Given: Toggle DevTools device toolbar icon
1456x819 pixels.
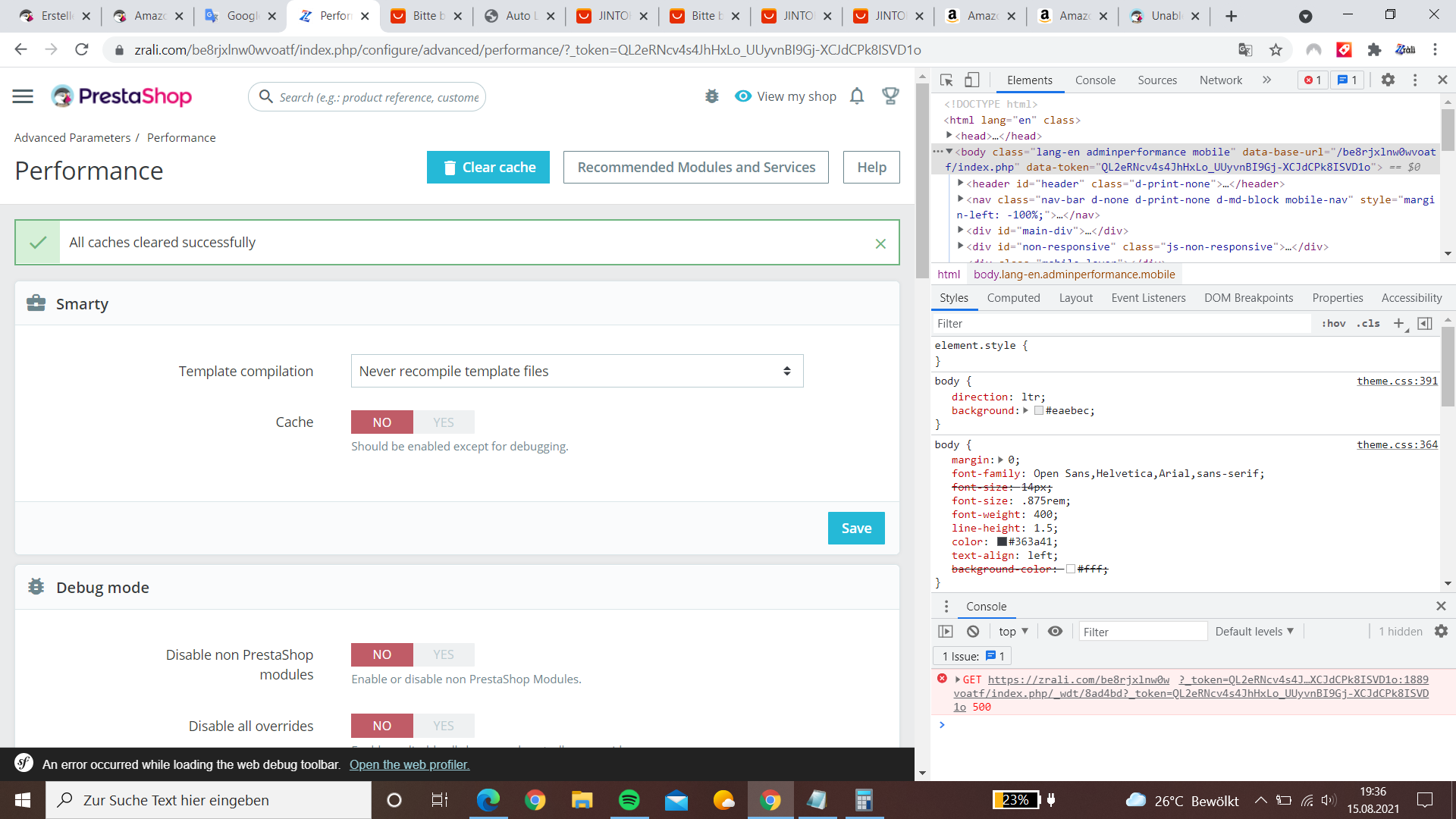Looking at the screenshot, I should (972, 80).
